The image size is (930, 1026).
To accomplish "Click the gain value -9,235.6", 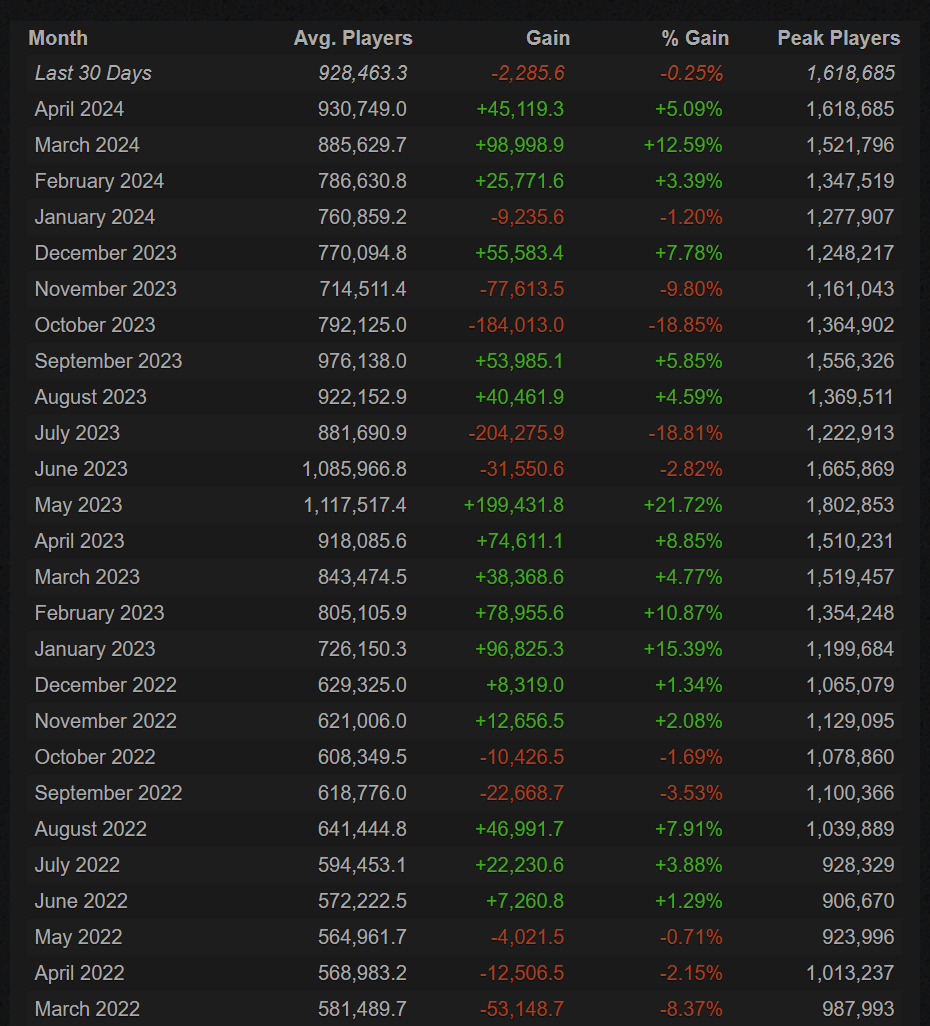I will 528,217.
